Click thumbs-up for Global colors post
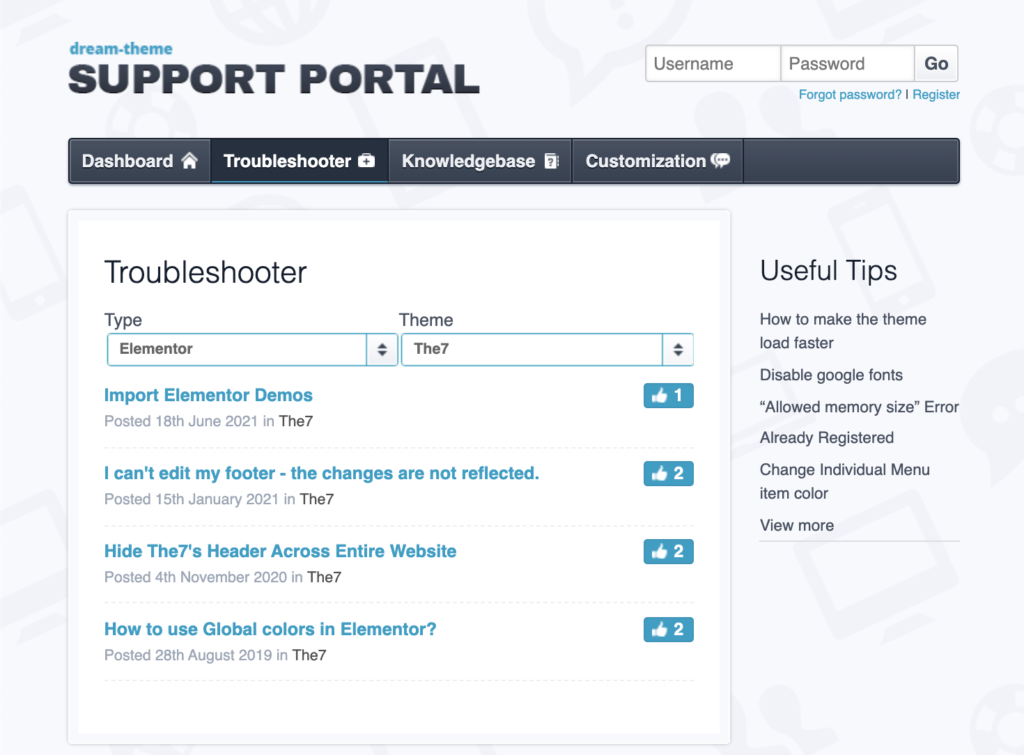This screenshot has height=755, width=1024. (x=668, y=630)
